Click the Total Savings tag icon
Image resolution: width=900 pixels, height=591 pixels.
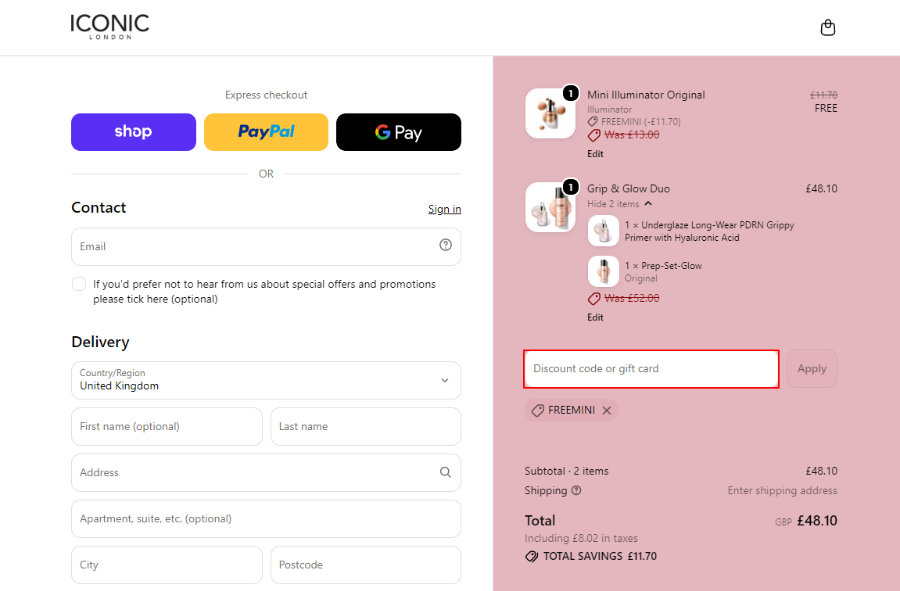[x=532, y=557]
